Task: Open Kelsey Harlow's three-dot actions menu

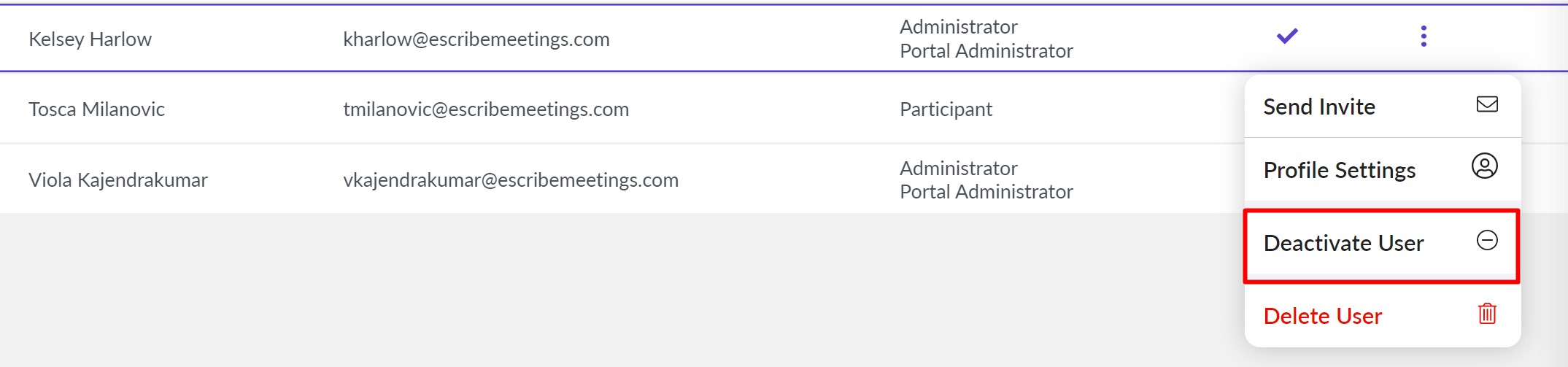Action: pos(1423,36)
